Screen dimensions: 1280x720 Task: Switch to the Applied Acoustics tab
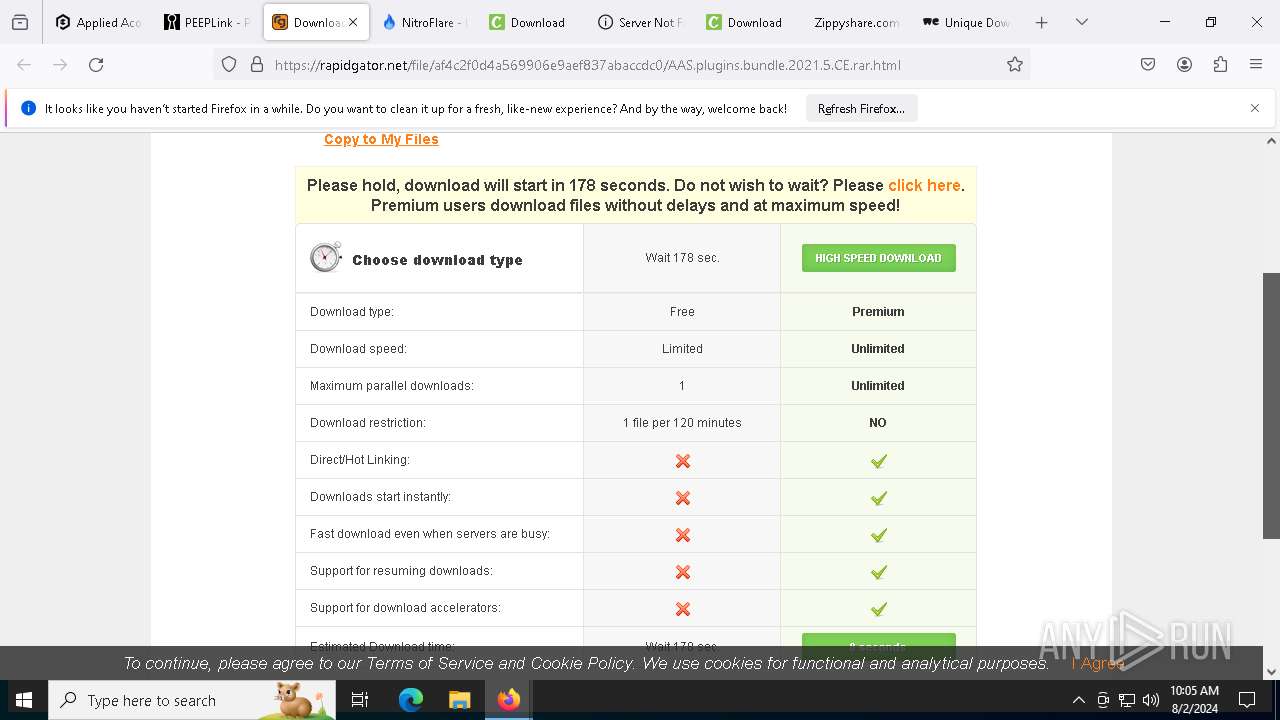pyautogui.click(x=98, y=22)
